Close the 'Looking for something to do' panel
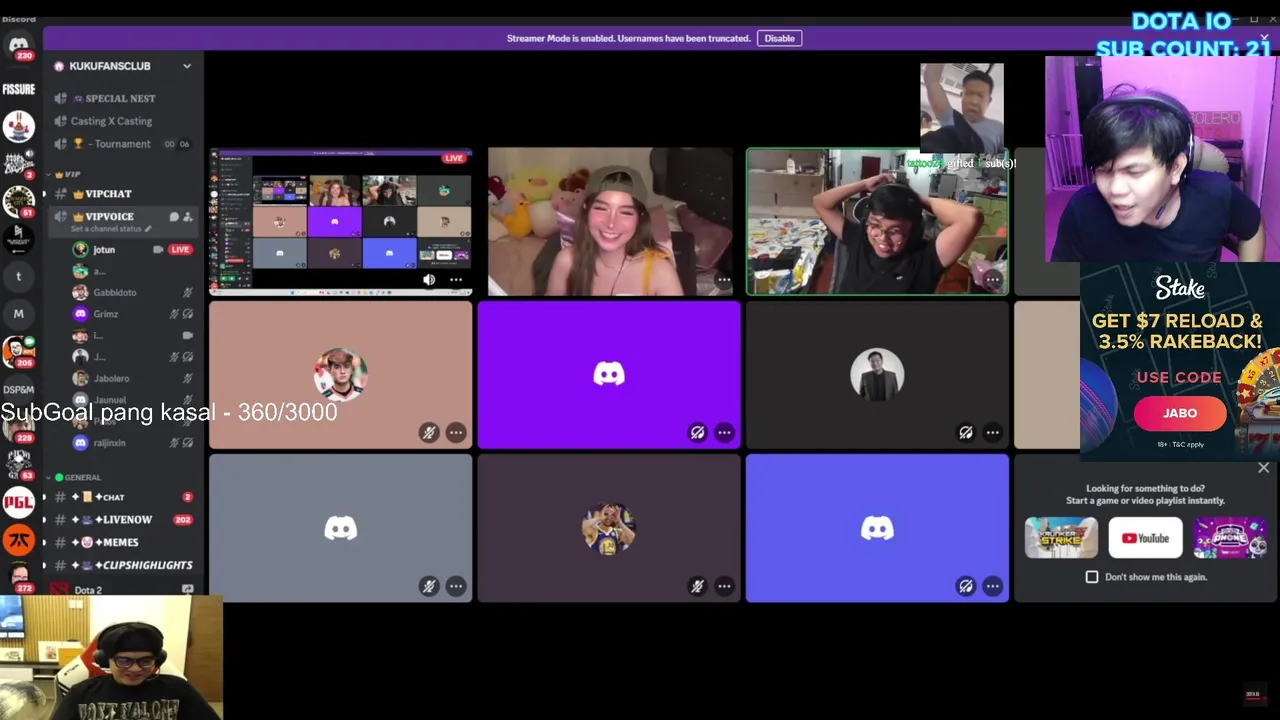 coord(1264,468)
